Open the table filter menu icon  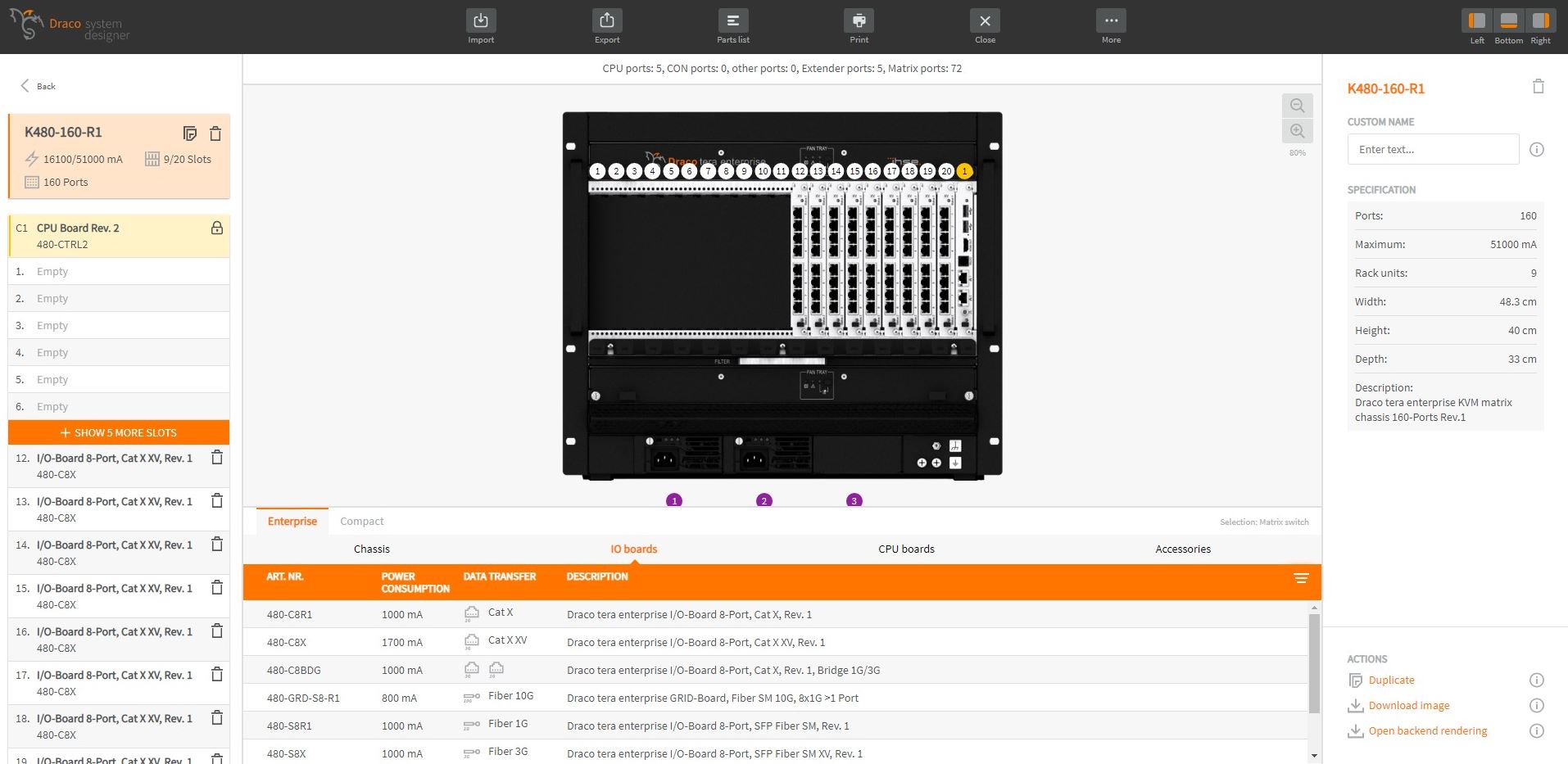[1301, 578]
